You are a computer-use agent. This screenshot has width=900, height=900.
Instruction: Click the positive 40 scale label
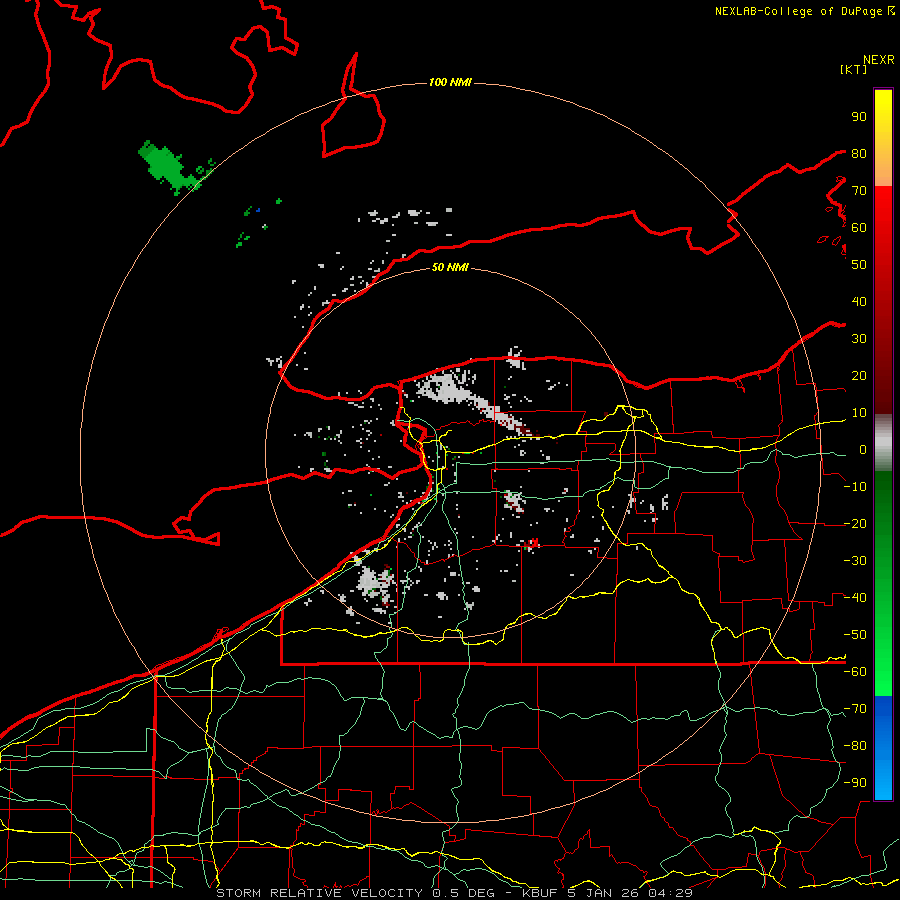click(x=859, y=302)
